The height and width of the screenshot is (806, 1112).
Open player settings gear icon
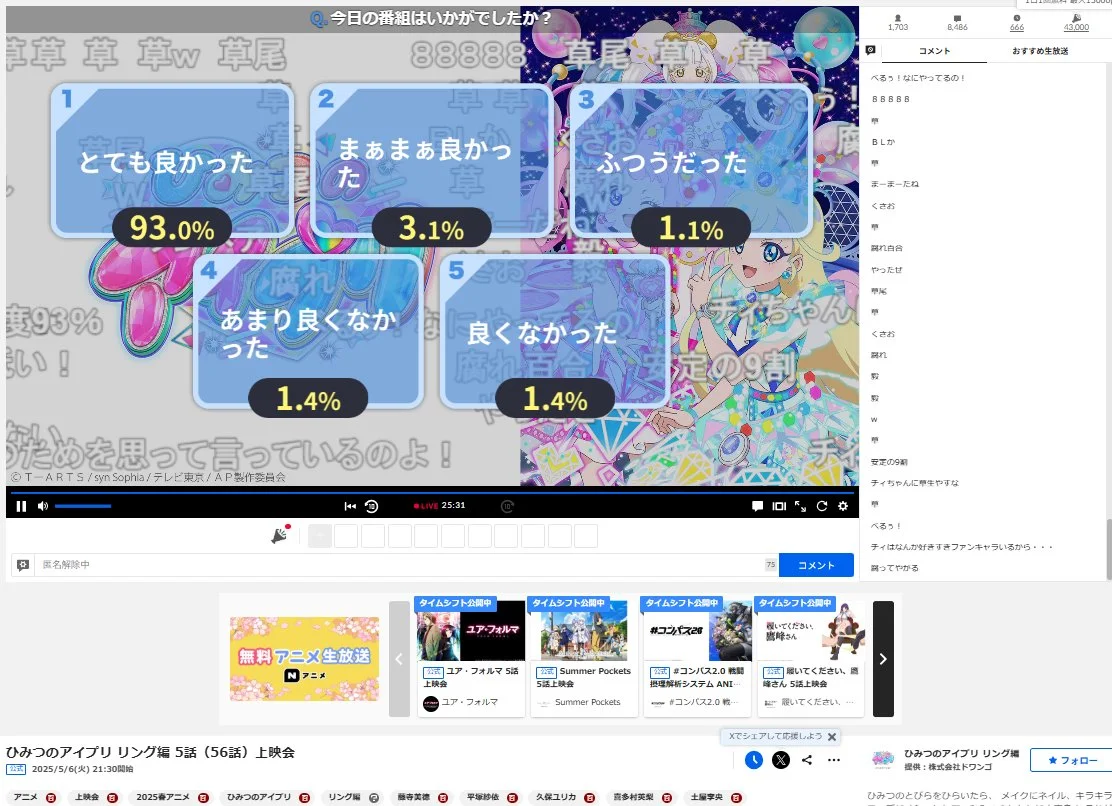[843, 506]
